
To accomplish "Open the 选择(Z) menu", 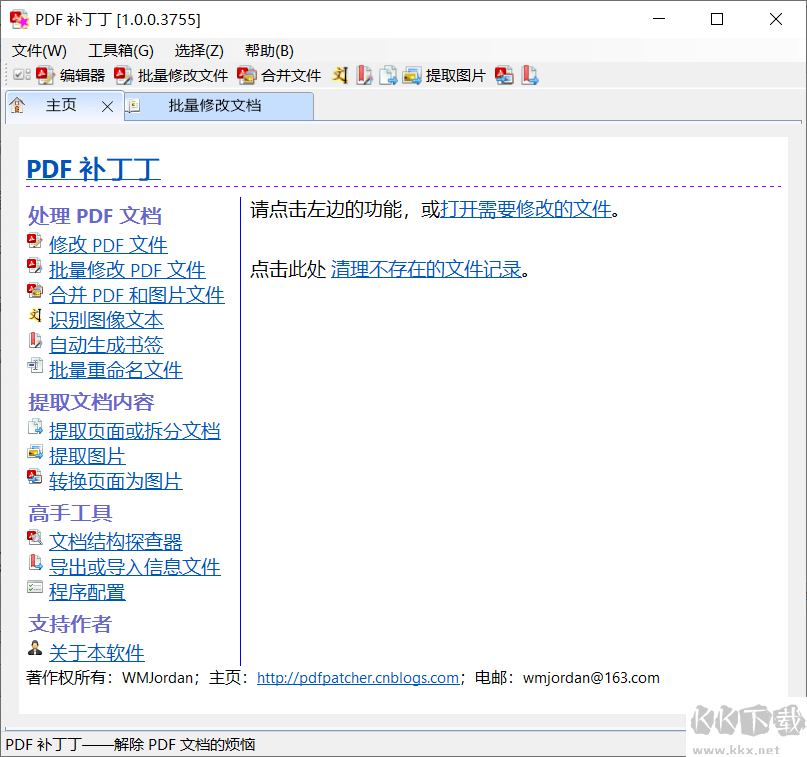I will (199, 50).
